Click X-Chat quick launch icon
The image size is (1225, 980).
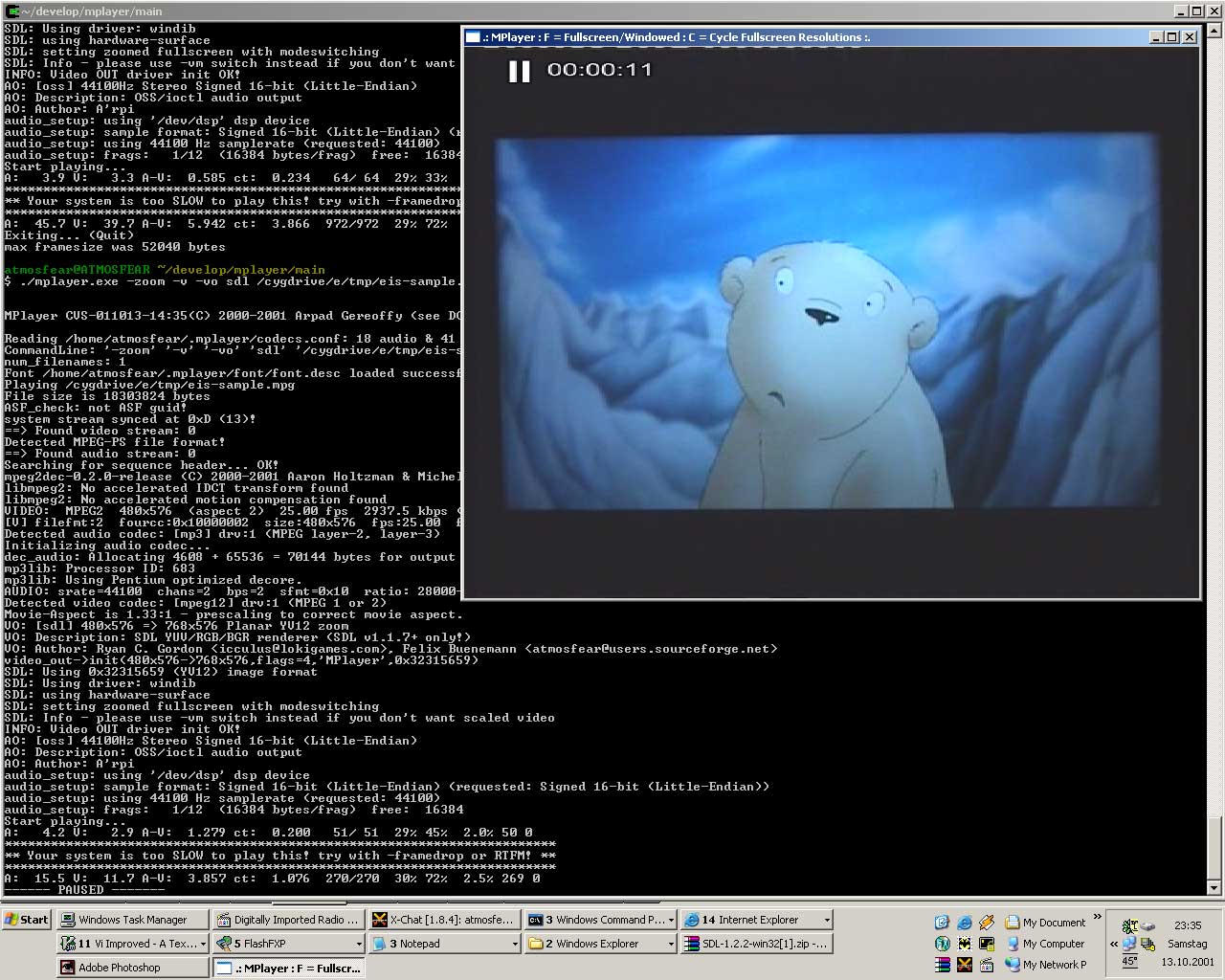pyautogui.click(x=964, y=965)
